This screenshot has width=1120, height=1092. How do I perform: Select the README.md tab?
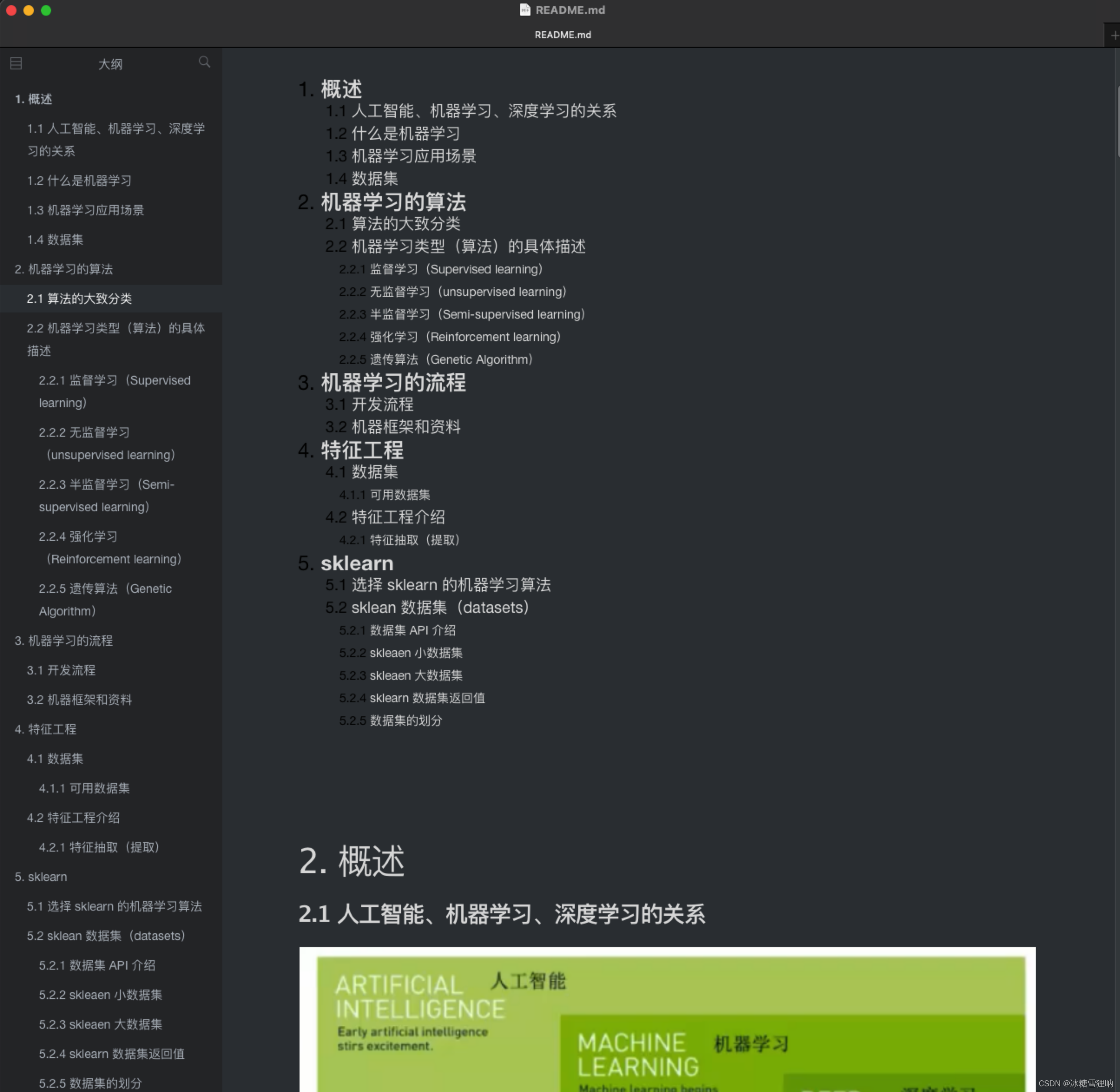(562, 35)
